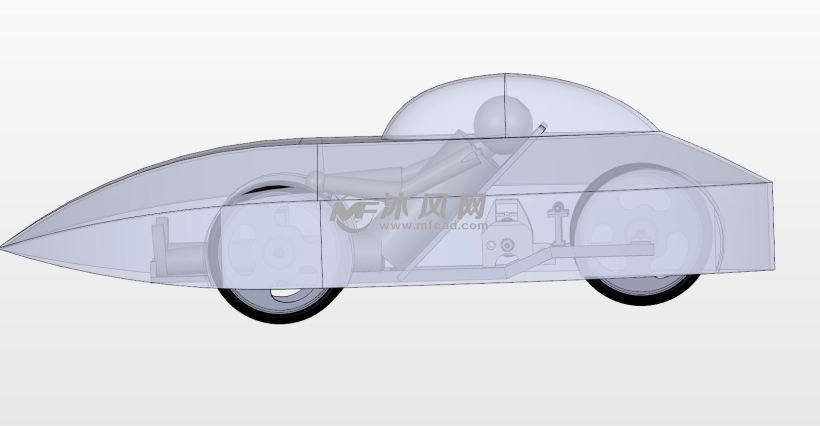The width and height of the screenshot is (820, 426).
Task: Pick the transparent canopy dome
Action: tap(520, 106)
